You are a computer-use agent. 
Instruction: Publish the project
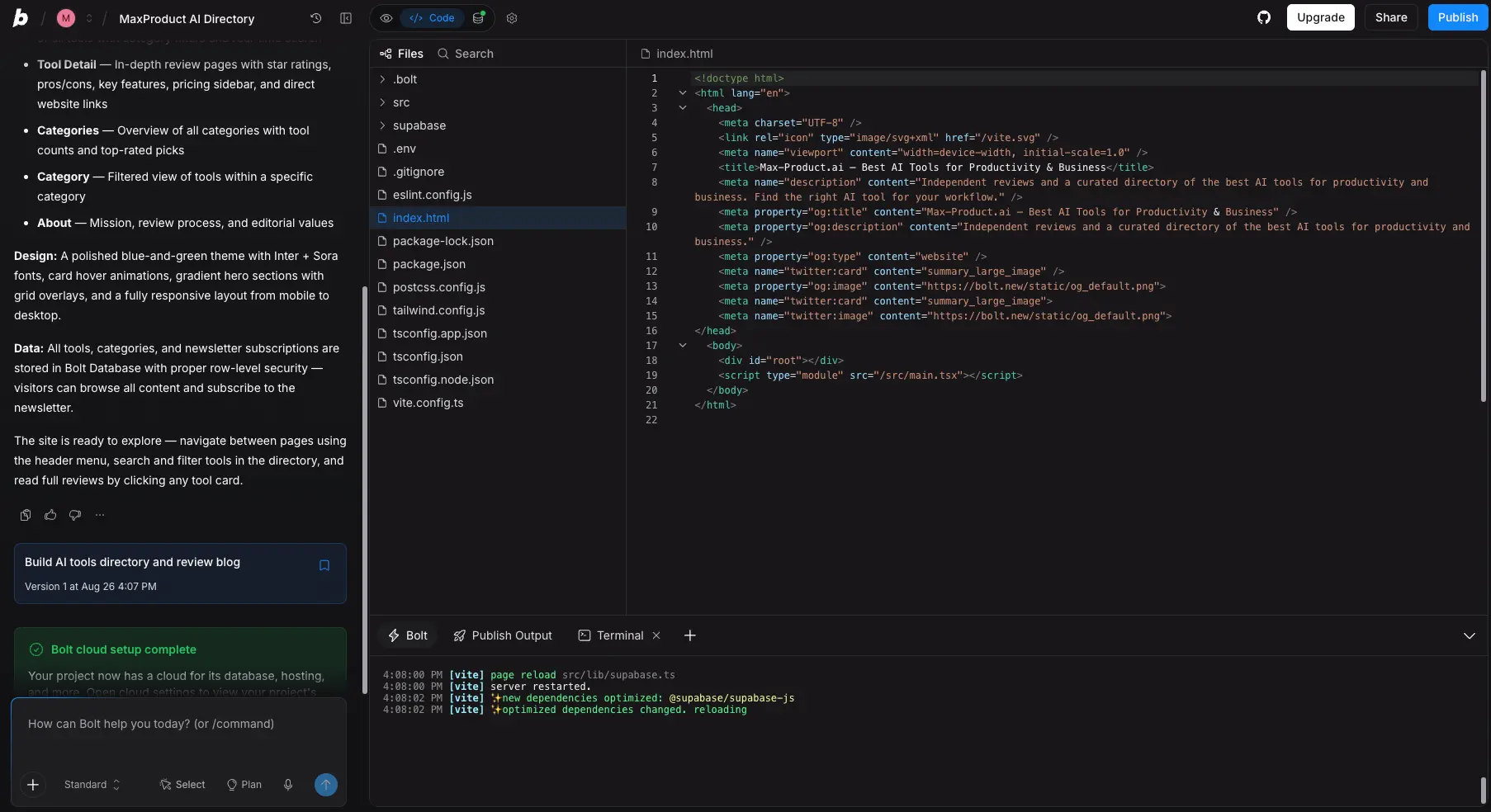point(1457,17)
